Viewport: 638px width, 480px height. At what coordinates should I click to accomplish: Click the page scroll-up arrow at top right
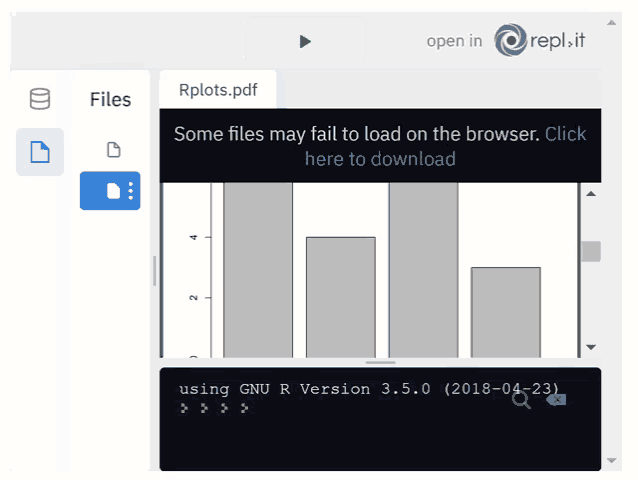611,23
